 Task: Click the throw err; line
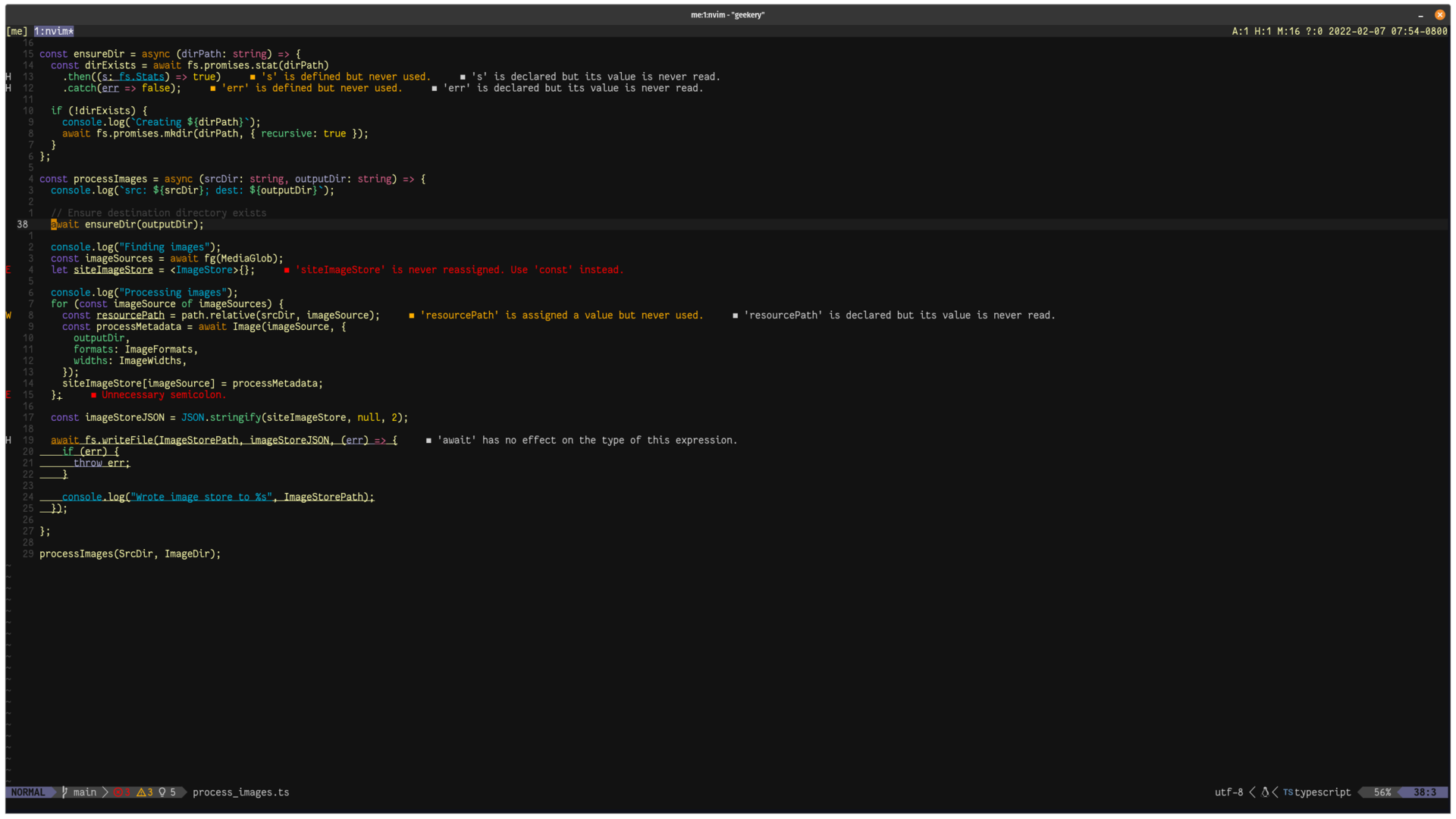(102, 463)
